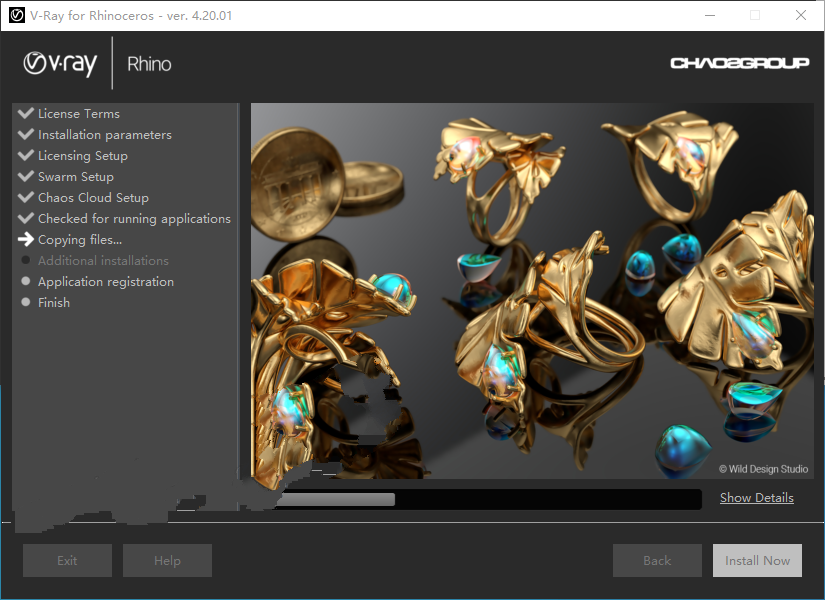This screenshot has height=600, width=825.
Task: Click the arrow icon beside Copying files
Action: coord(26,239)
